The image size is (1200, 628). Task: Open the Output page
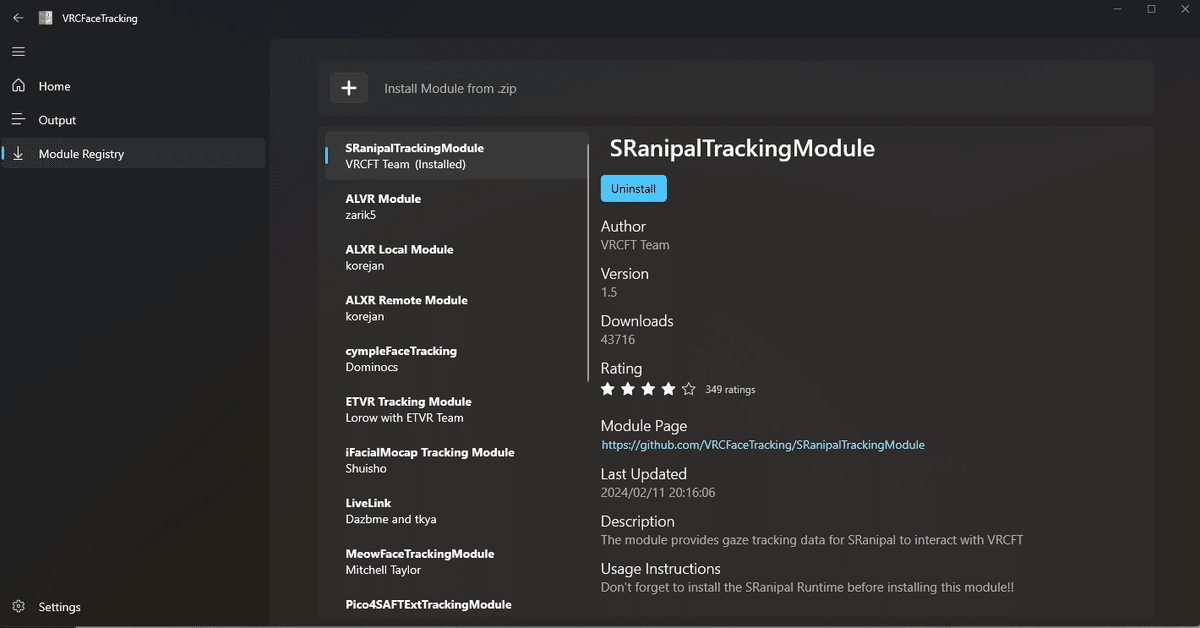57,120
